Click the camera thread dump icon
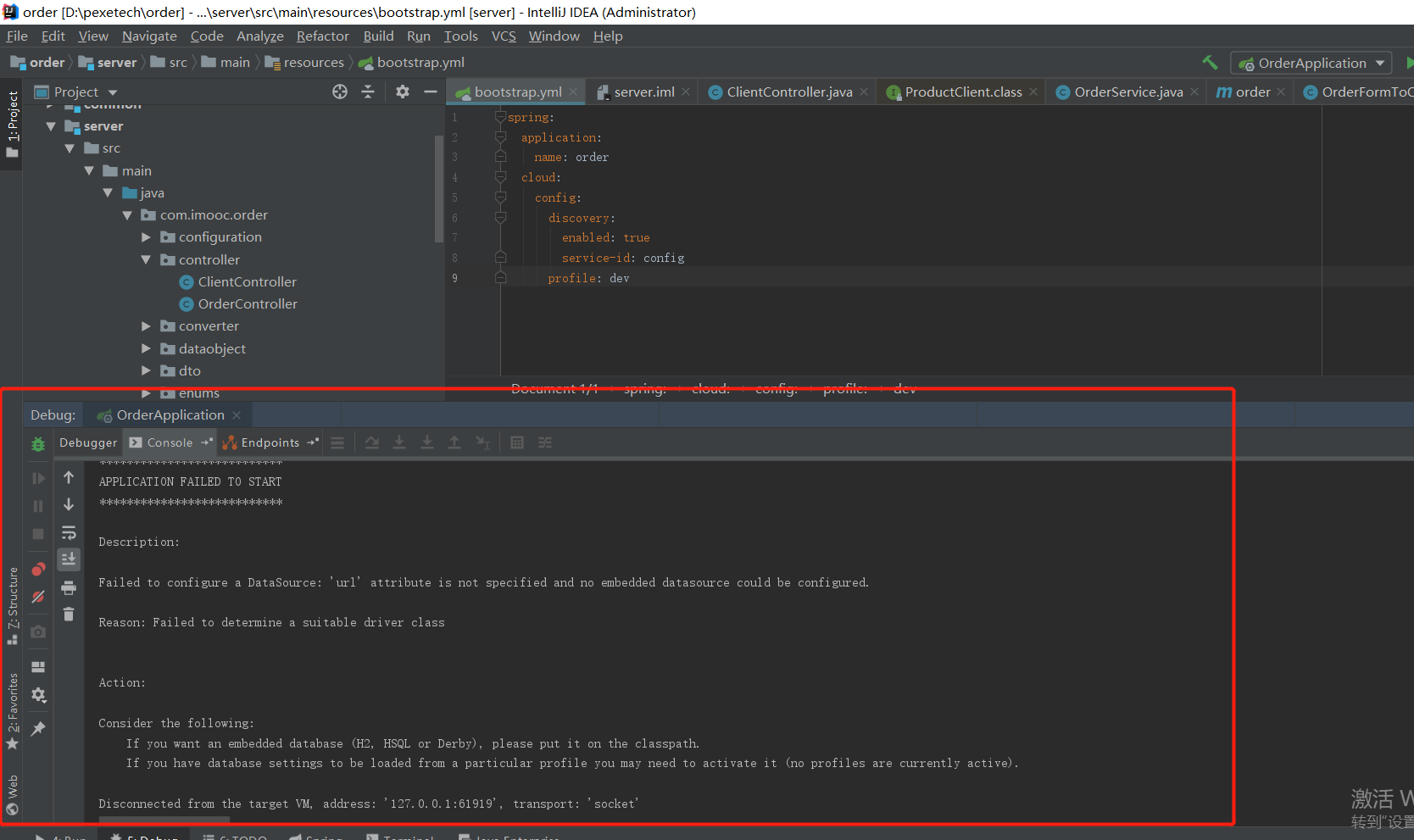The height and width of the screenshot is (840, 1414). (38, 631)
